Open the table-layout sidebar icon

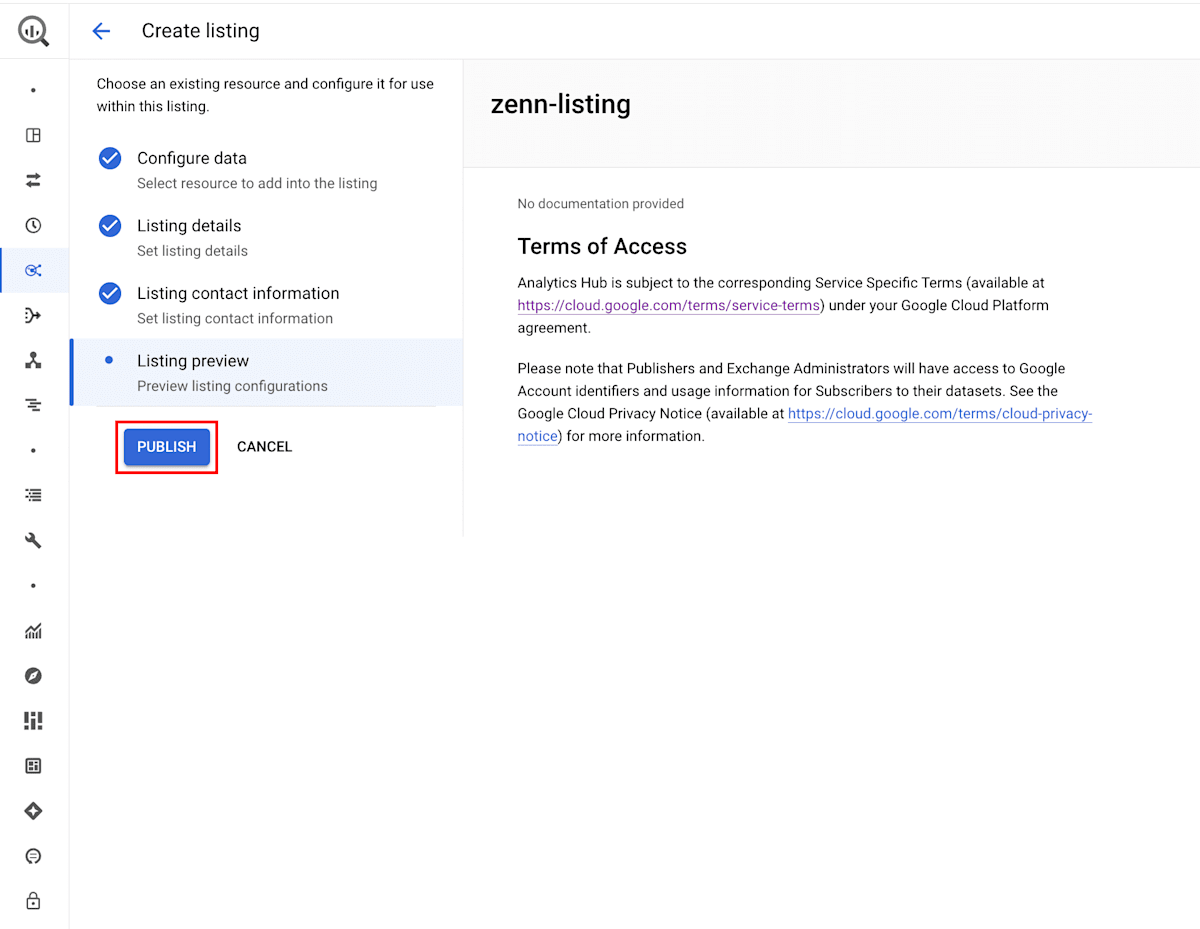tap(33, 766)
